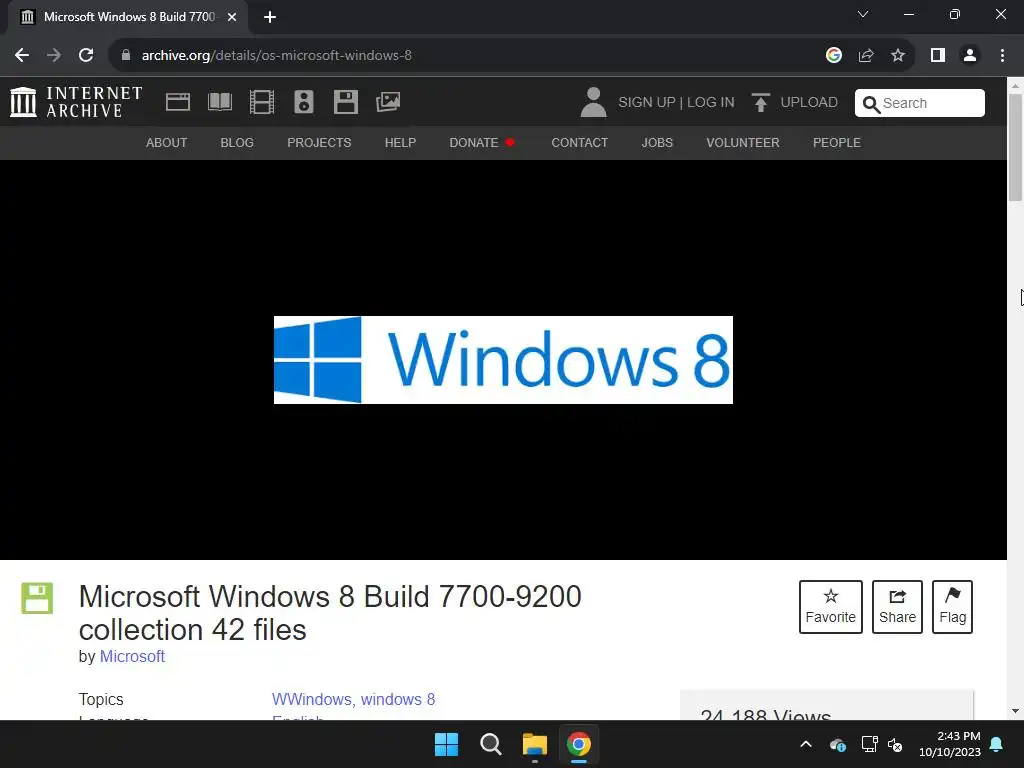The height and width of the screenshot is (768, 1024).
Task: Click the Share button
Action: coord(897,607)
